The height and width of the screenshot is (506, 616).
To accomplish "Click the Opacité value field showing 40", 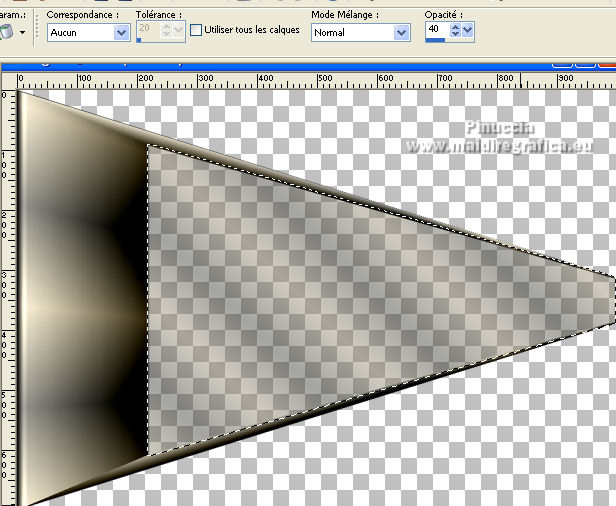I will (437, 29).
